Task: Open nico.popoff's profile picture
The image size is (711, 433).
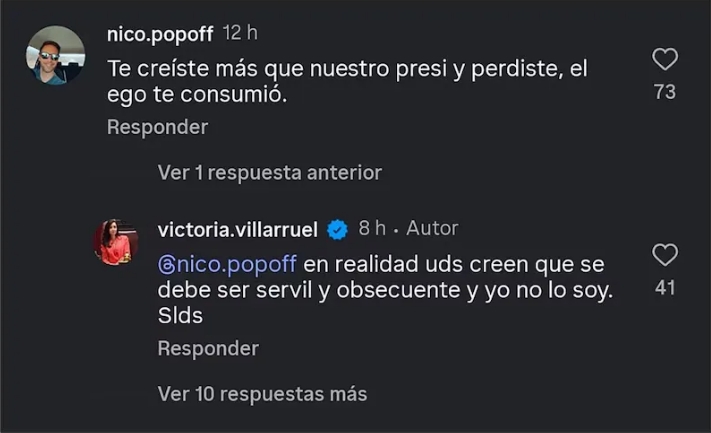Action: pos(55,55)
